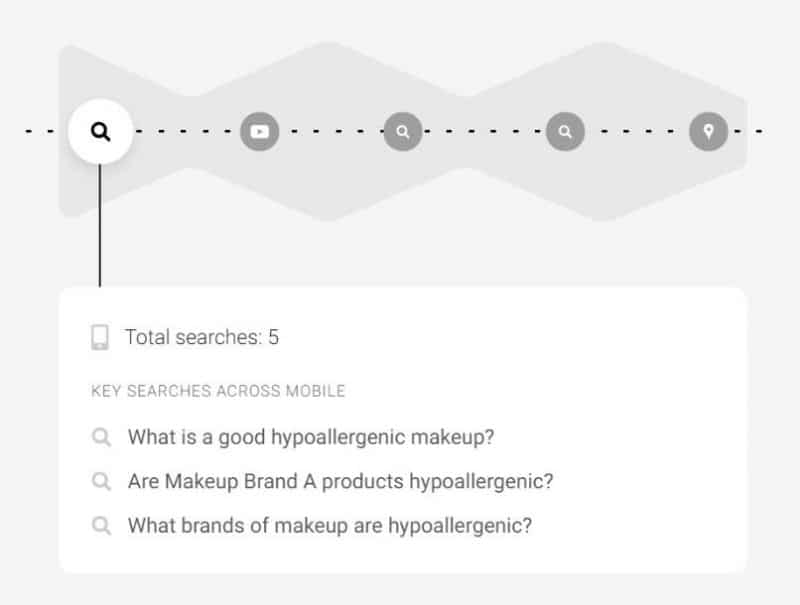Open "Are Makeup Brand A products hypoallergenic?" search
The height and width of the screenshot is (605, 800).
[x=340, y=481]
